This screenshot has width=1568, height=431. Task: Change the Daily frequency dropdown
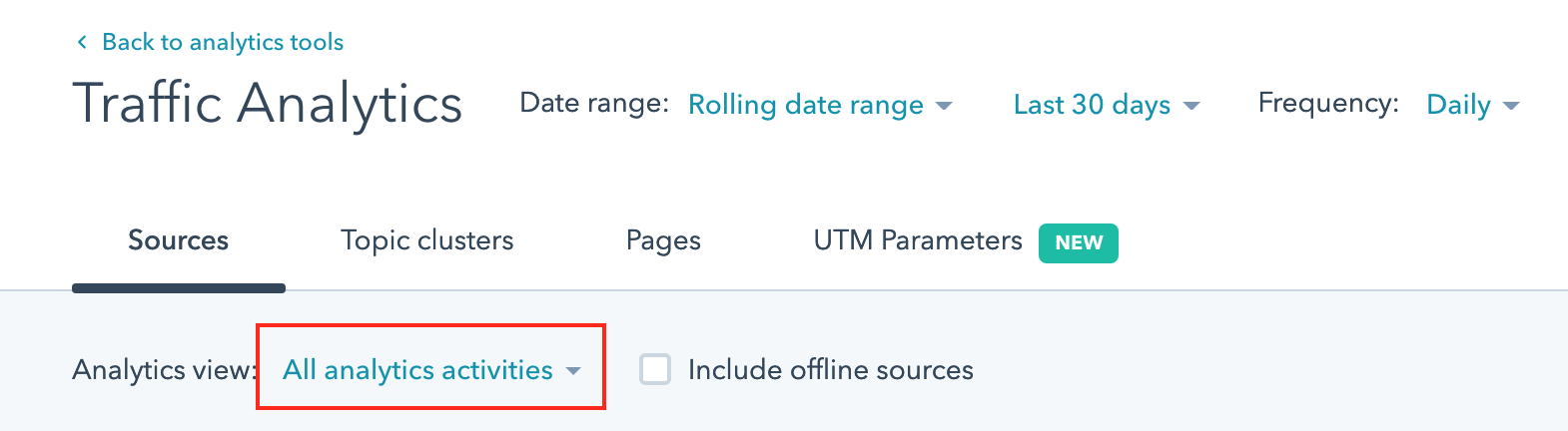(1458, 105)
